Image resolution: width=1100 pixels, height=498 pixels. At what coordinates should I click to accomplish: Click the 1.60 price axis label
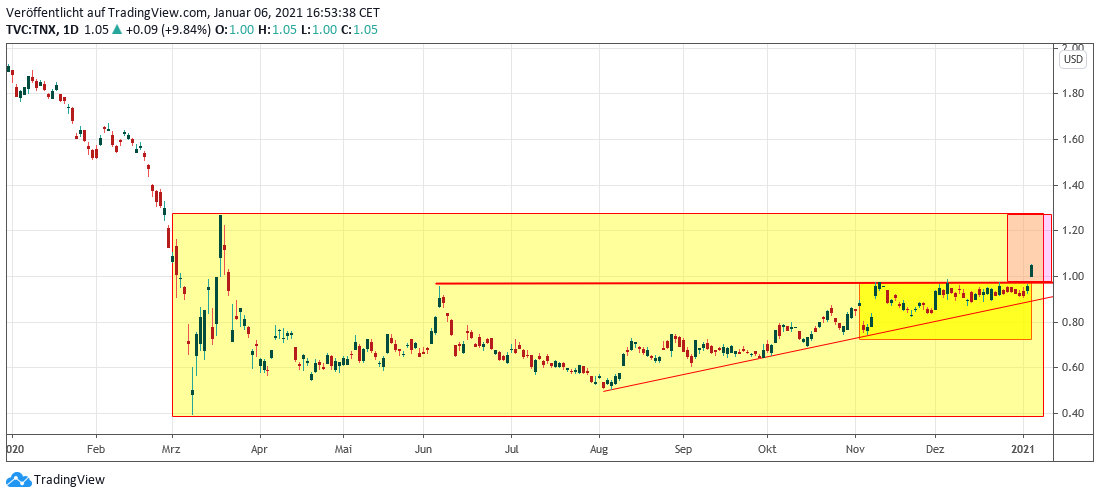tap(1073, 140)
